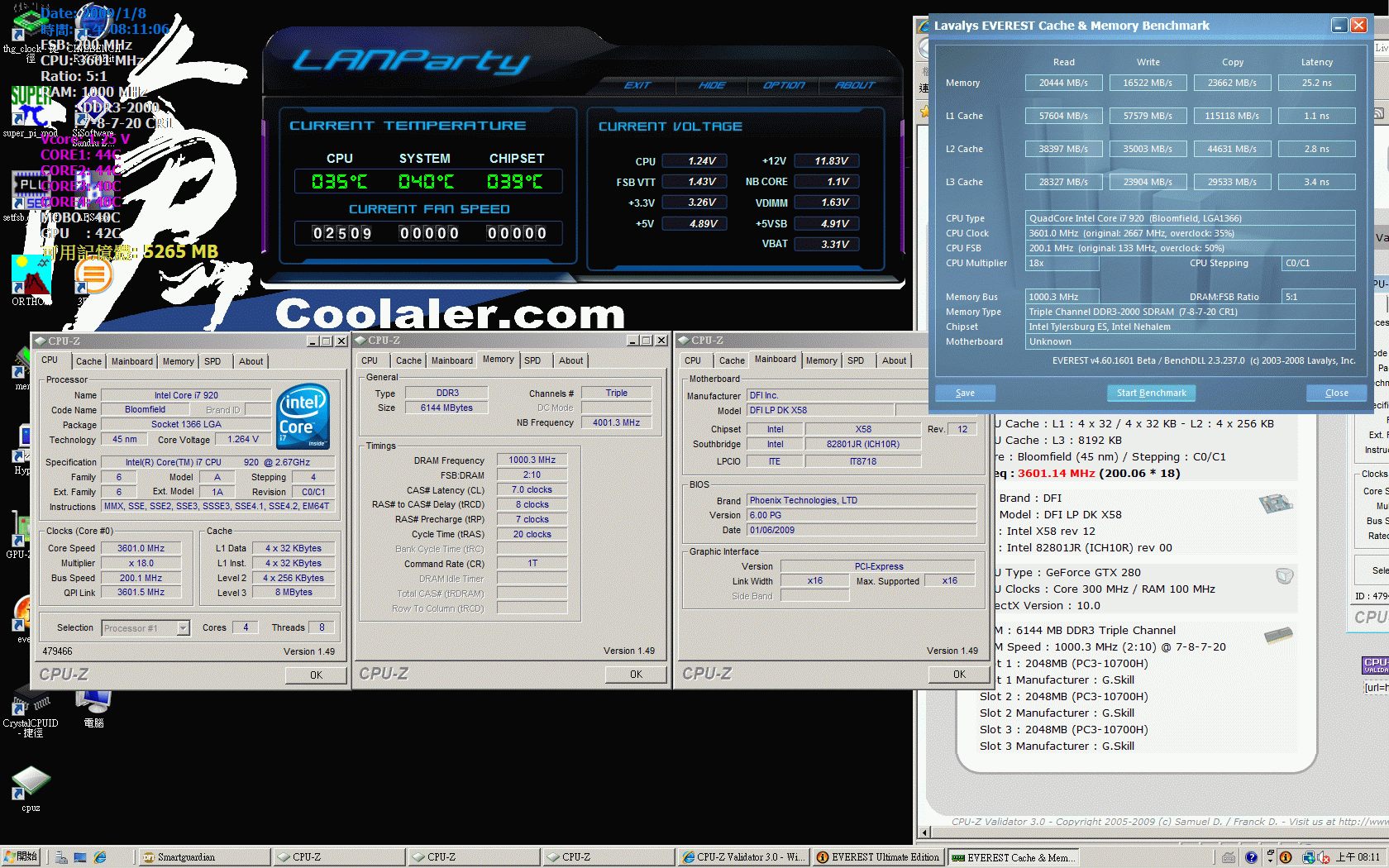Select Mainboard tab in middle CPU-Z window

pos(452,360)
